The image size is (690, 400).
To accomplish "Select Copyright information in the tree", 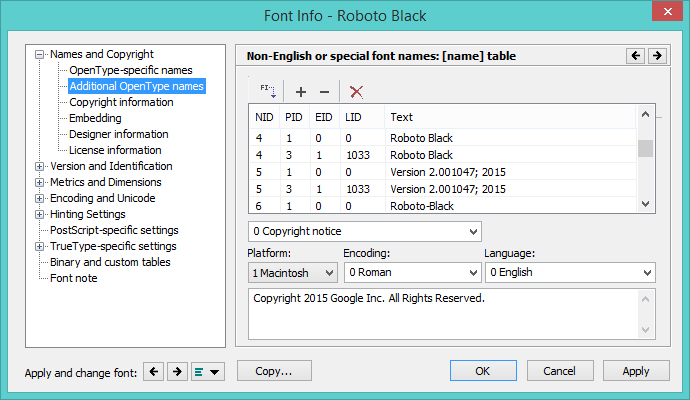I will tap(121, 102).
